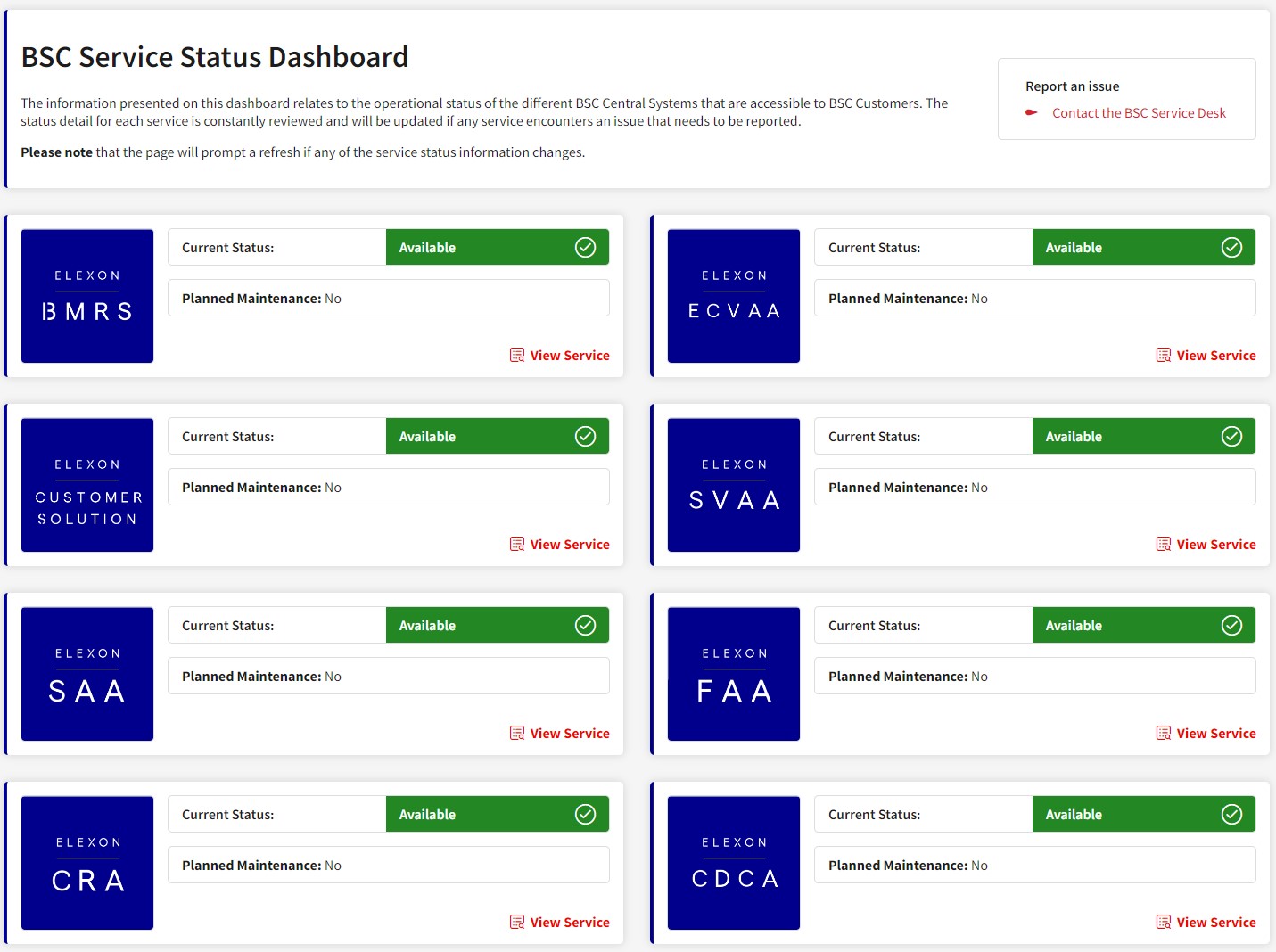Open View Service for Customer Solution

(570, 544)
